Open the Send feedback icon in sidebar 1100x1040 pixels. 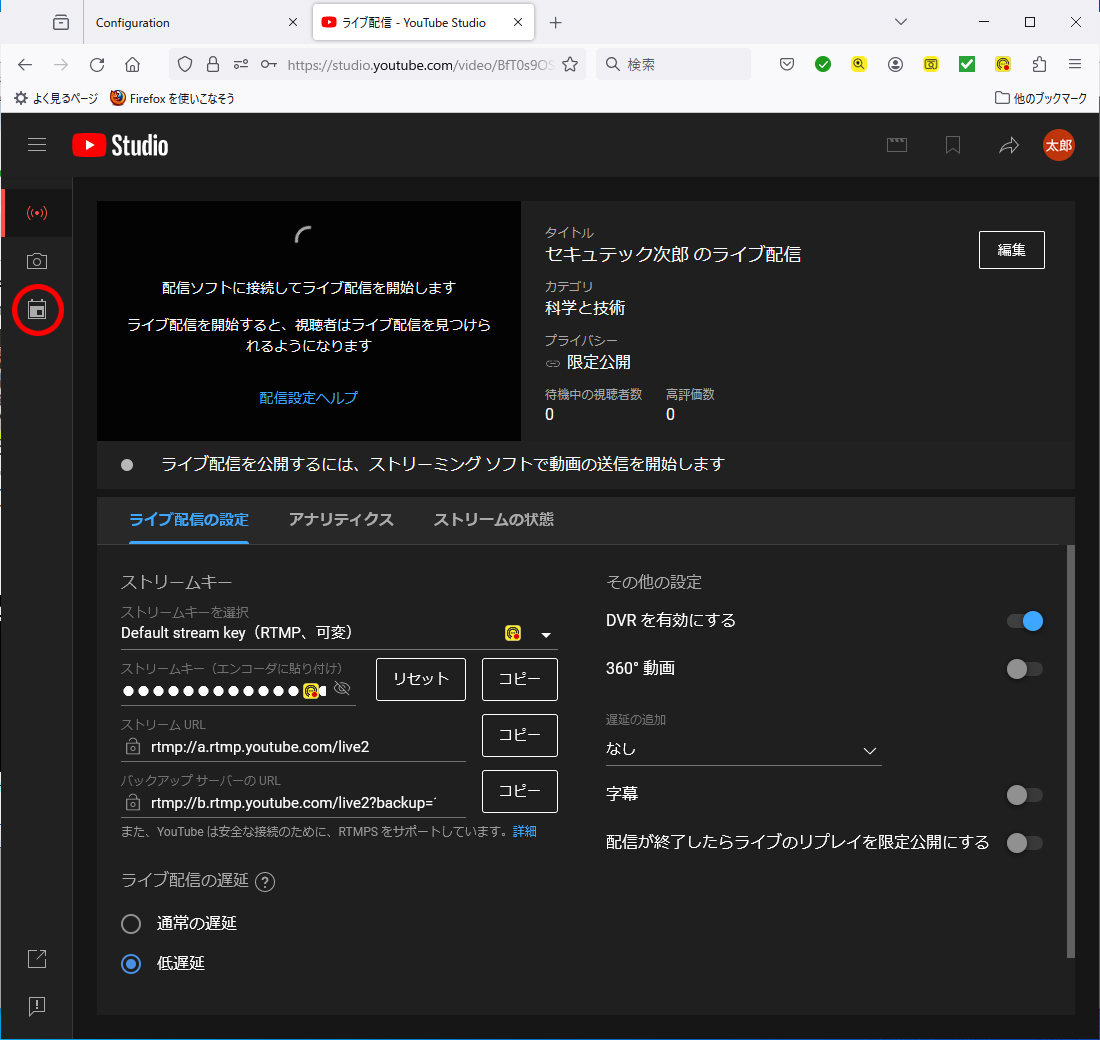pyautogui.click(x=36, y=1006)
